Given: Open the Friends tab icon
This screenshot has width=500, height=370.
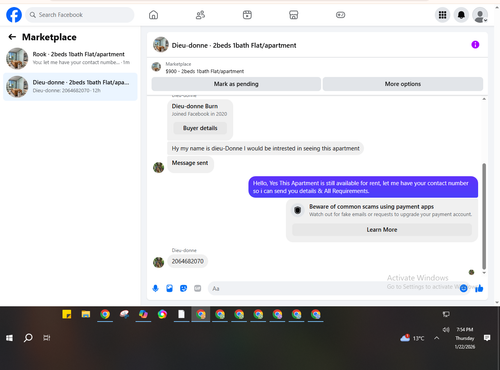Looking at the screenshot, I should click(200, 15).
